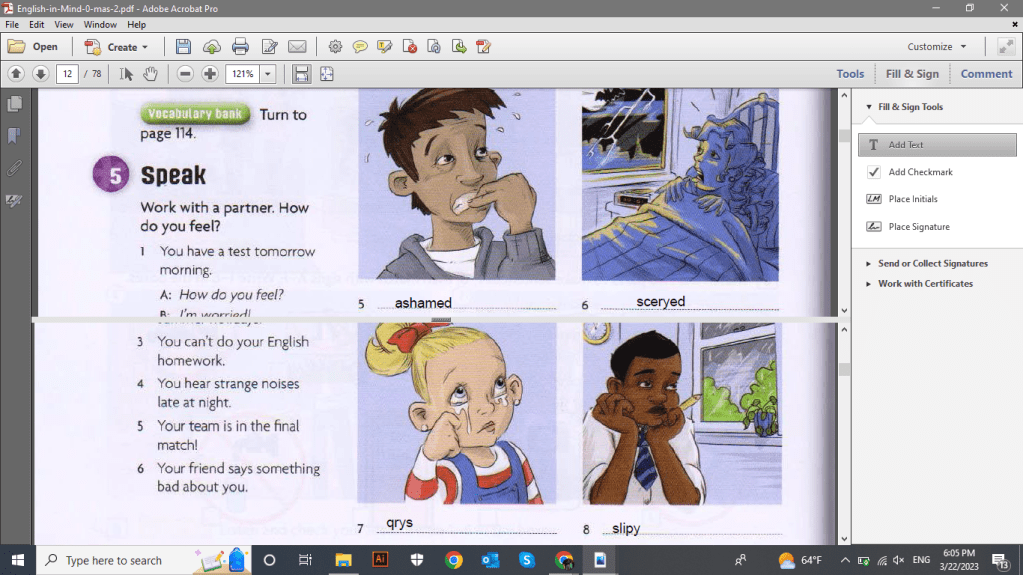This screenshot has height=575, width=1023.
Task: Open the View menu
Action: coord(64,24)
